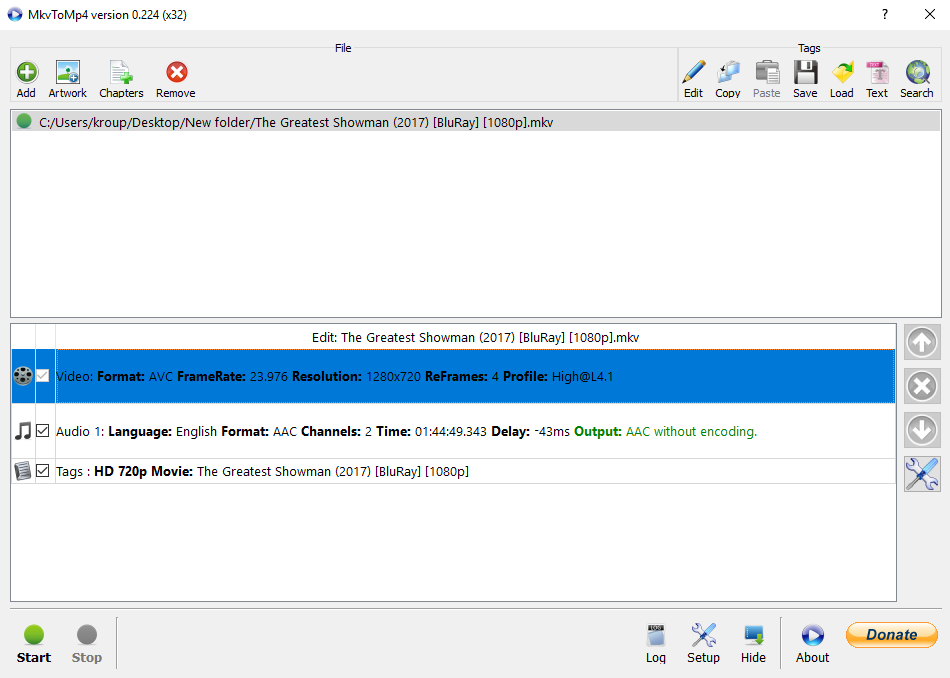Toggle the Audio 1 track checkbox
The width and height of the screenshot is (950, 678).
(x=42, y=431)
